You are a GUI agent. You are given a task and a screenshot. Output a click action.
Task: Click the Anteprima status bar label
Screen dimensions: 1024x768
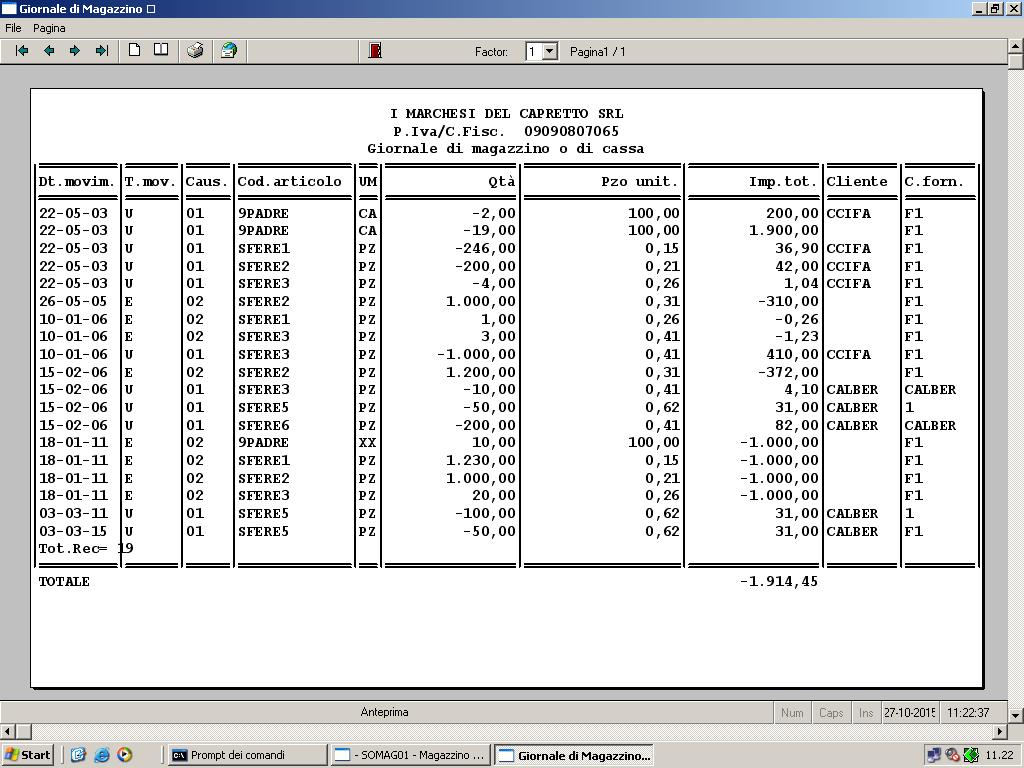(385, 712)
